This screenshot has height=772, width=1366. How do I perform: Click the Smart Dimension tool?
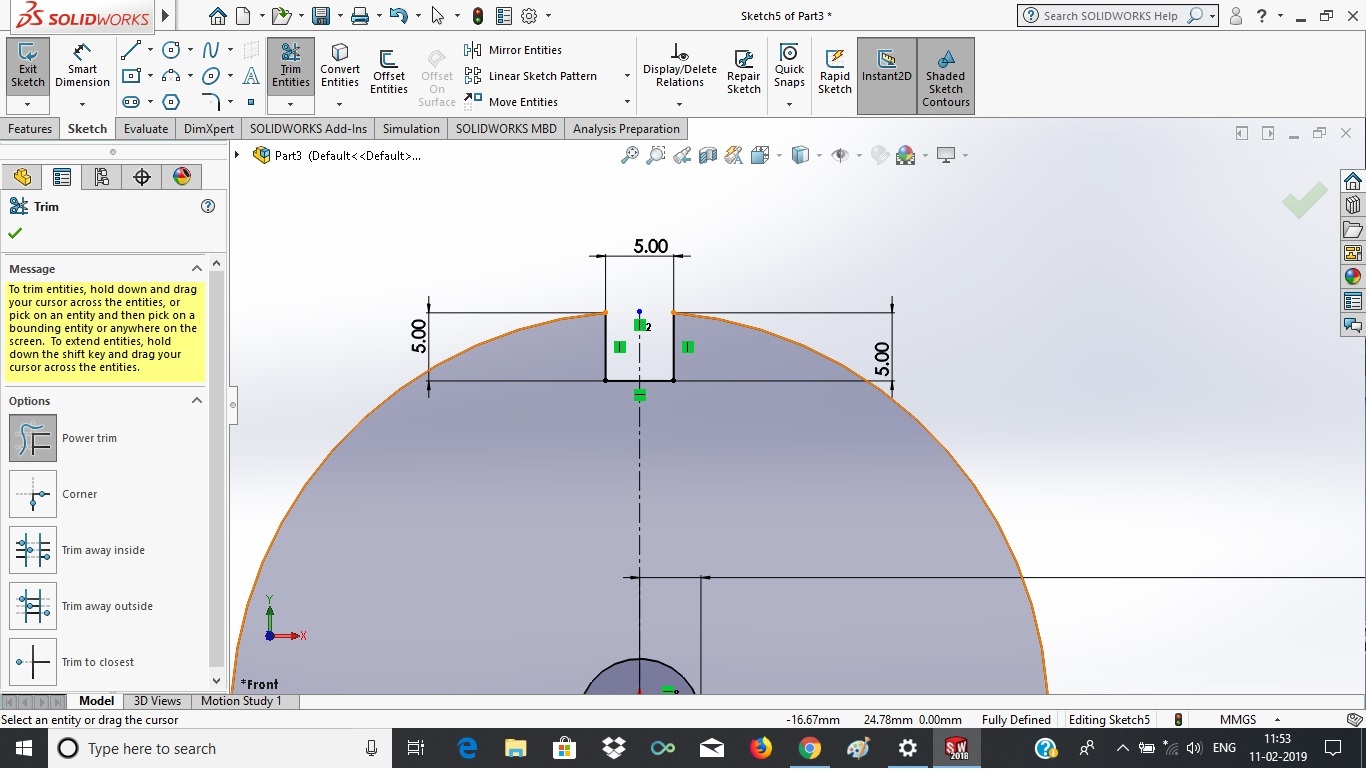point(82,66)
